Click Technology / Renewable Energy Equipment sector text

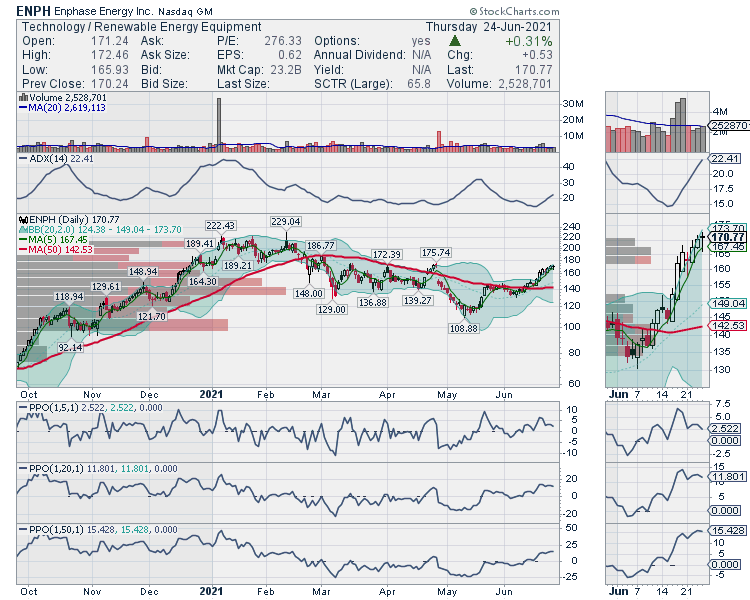(142, 27)
